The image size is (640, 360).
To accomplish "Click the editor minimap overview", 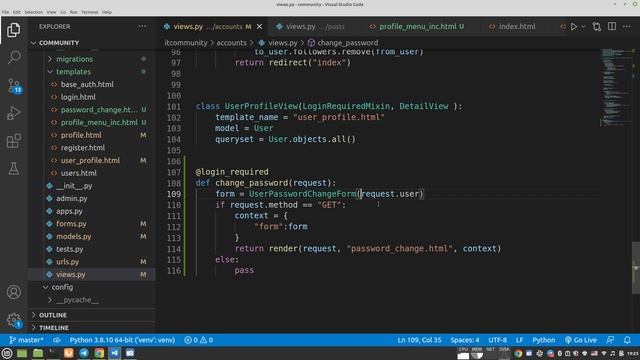I will [616, 88].
